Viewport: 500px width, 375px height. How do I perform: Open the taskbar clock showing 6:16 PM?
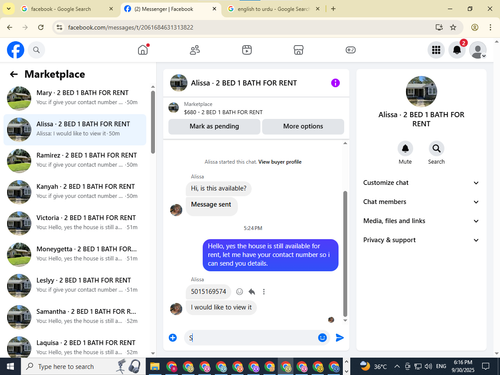coord(463,367)
